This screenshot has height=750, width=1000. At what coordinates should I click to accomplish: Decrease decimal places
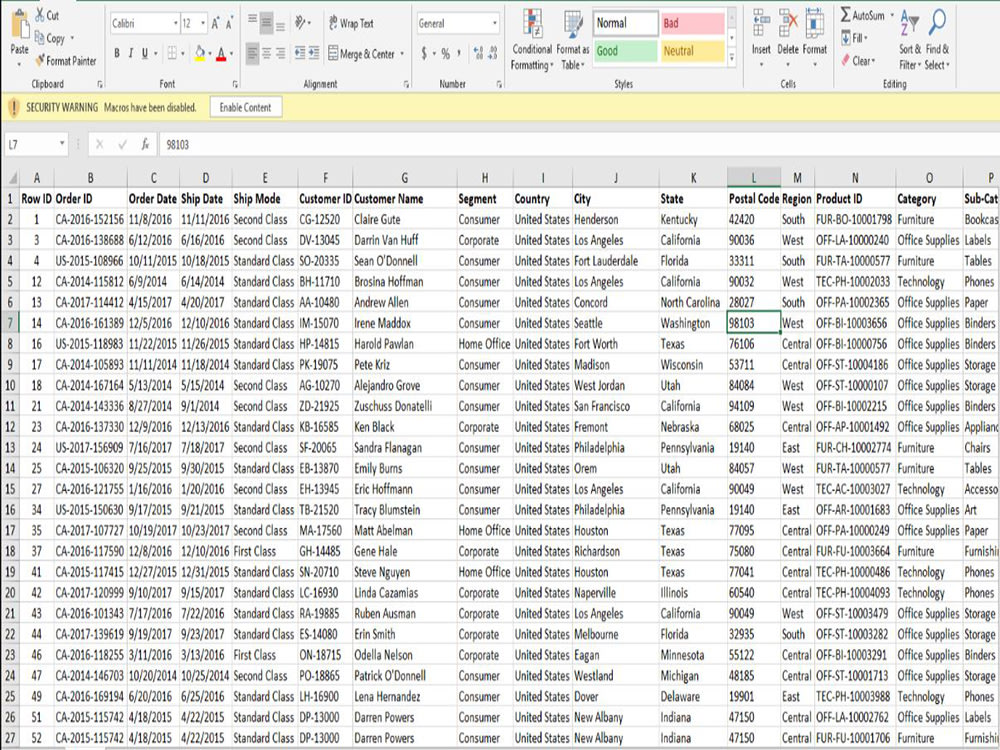[x=492, y=54]
